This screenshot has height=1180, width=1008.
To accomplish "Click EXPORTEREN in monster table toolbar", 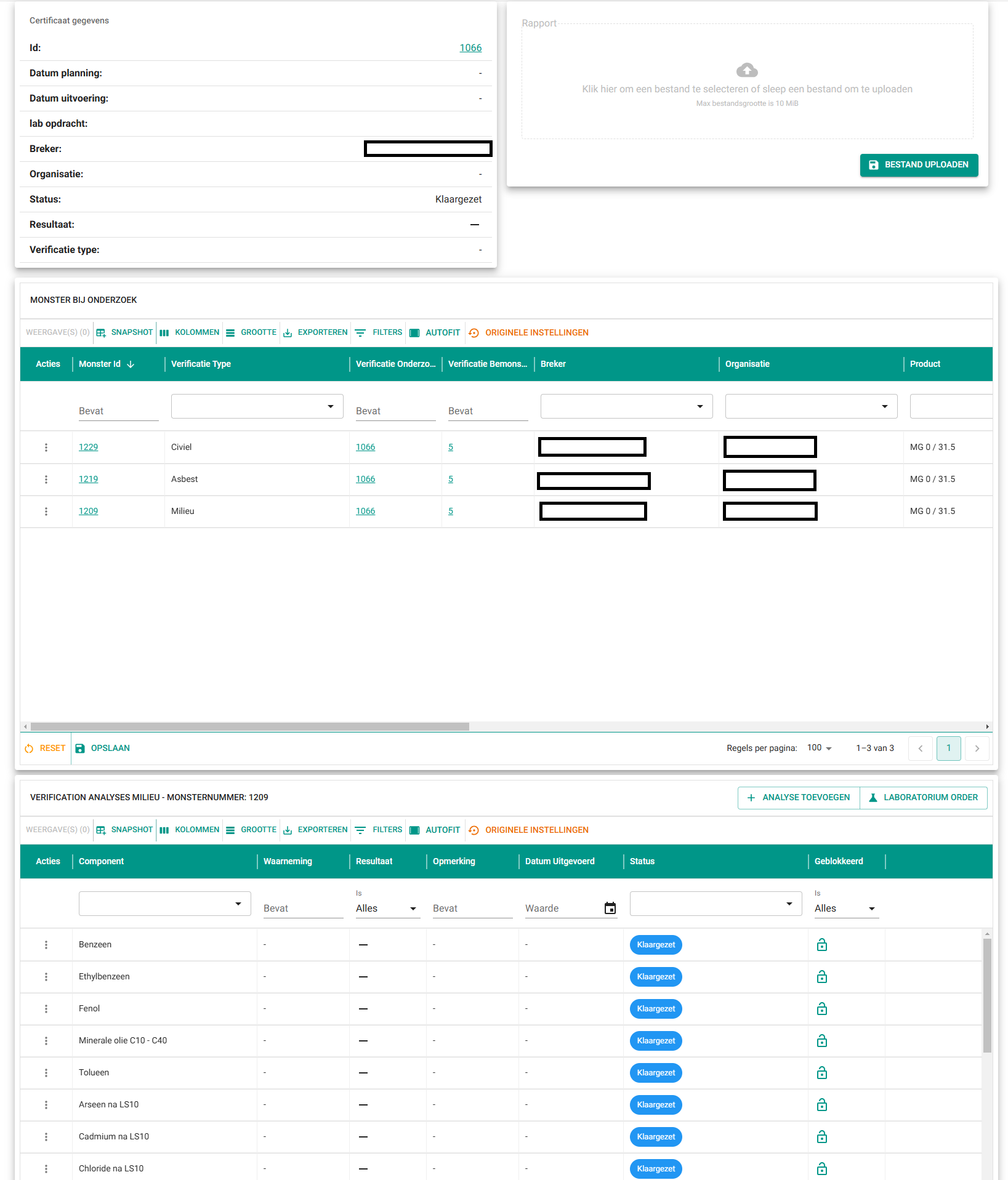I will [x=315, y=332].
